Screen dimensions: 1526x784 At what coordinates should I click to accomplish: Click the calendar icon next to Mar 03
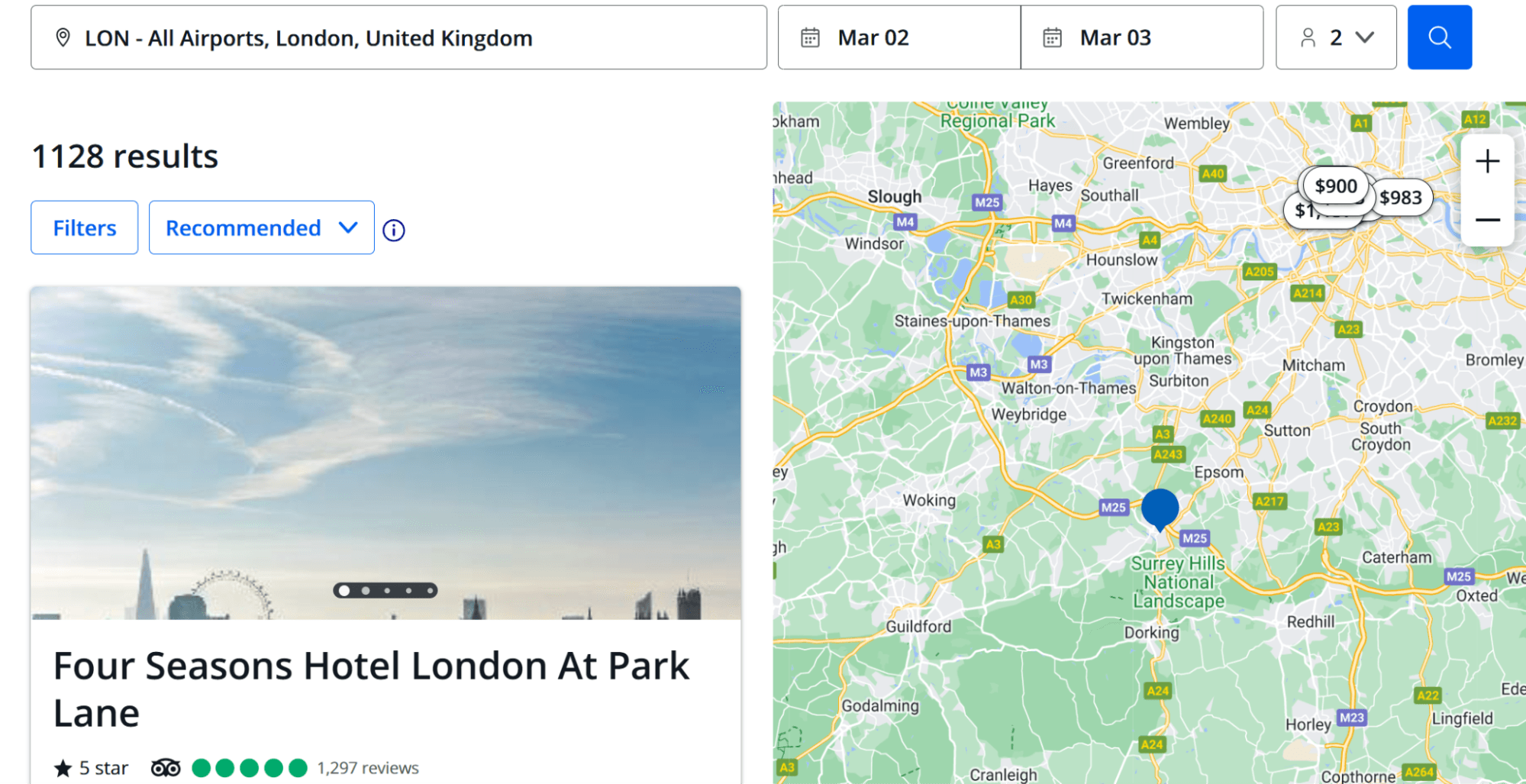point(1052,37)
